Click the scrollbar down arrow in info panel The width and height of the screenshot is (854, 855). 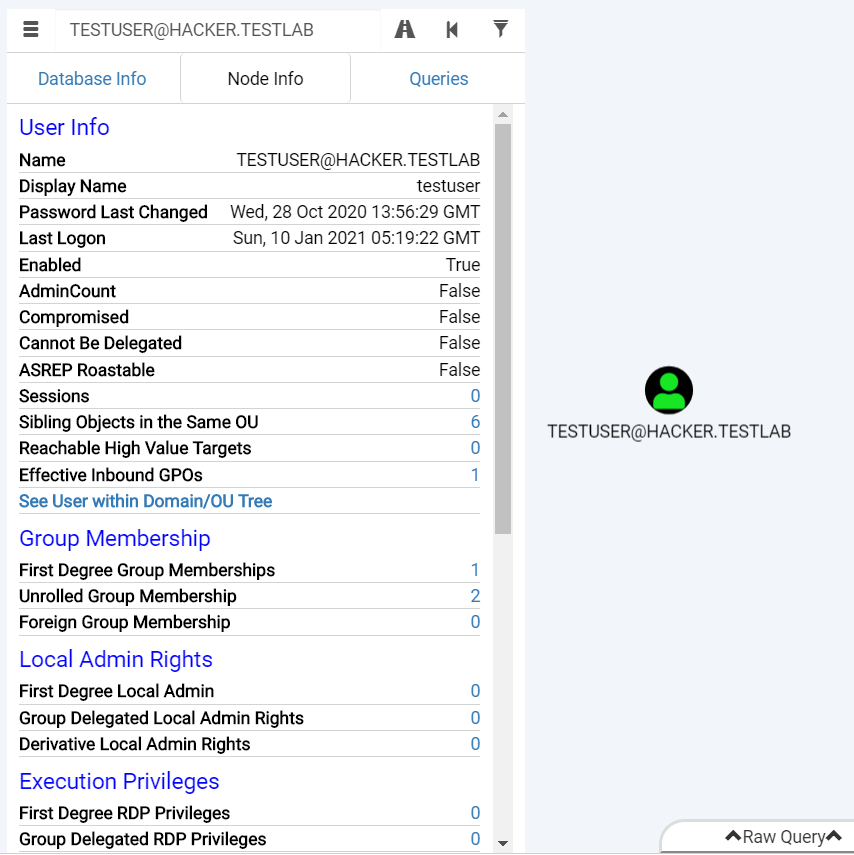click(503, 843)
